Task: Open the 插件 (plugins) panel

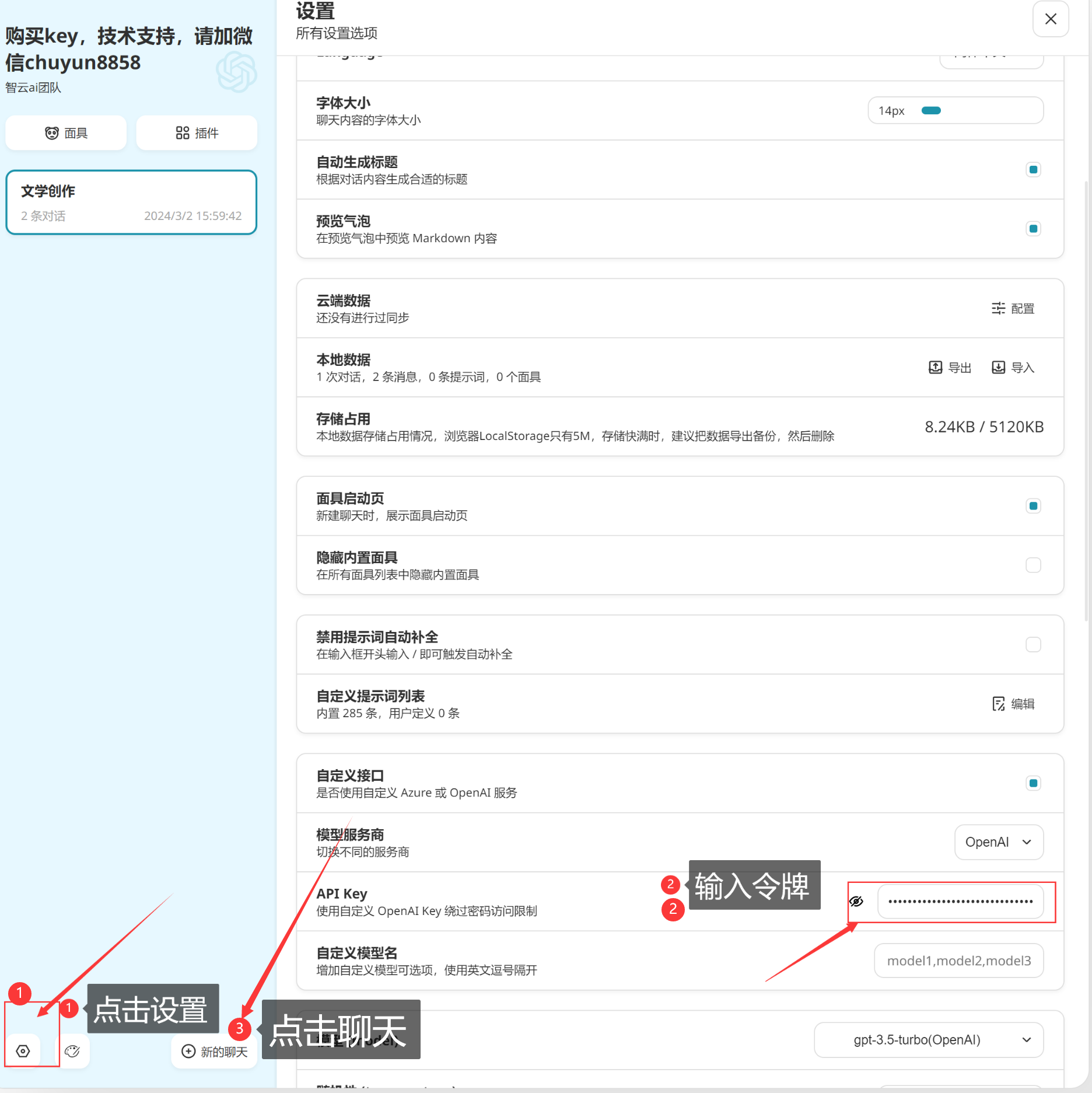Action: 197,133
